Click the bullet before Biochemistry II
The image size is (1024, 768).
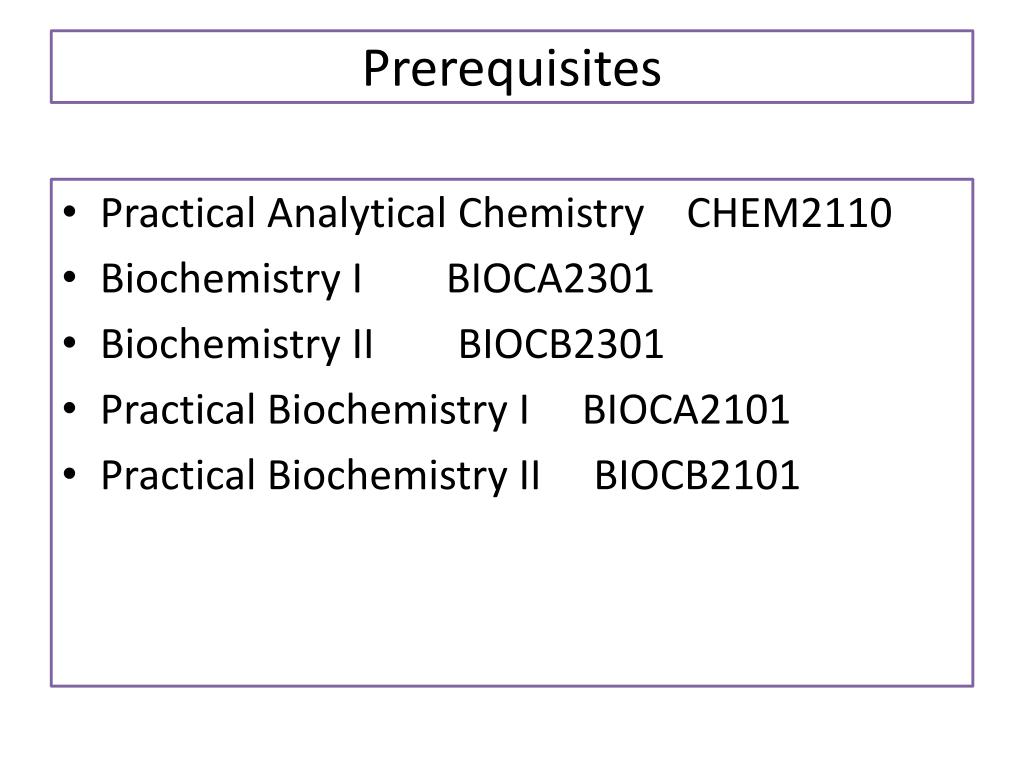[x=70, y=343]
